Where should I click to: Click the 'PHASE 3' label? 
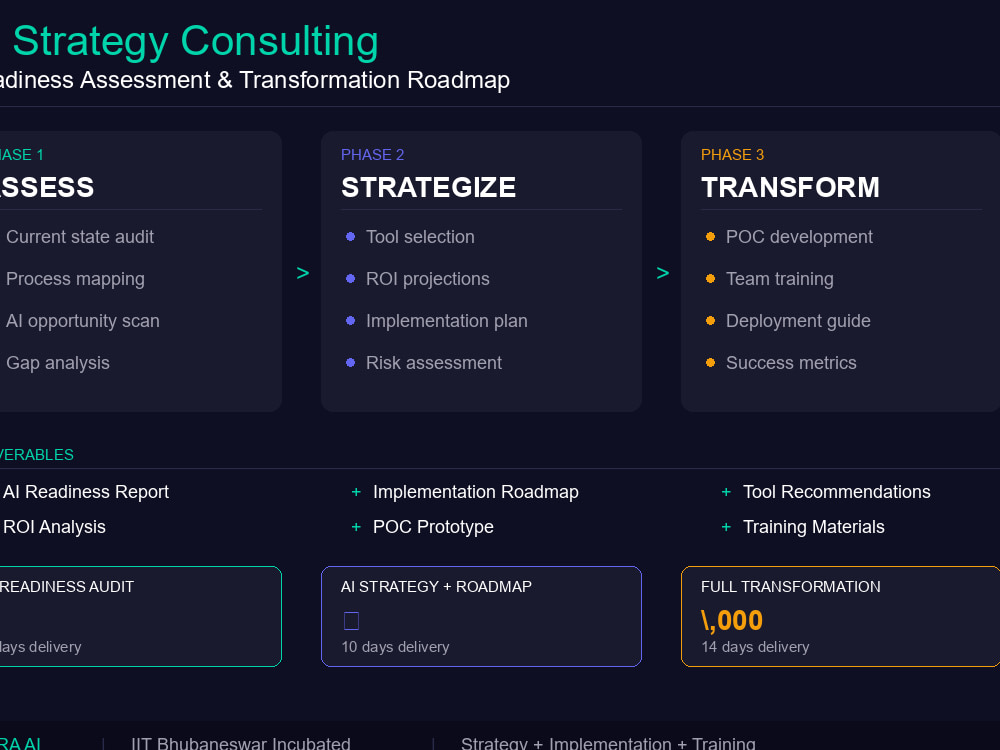point(732,155)
